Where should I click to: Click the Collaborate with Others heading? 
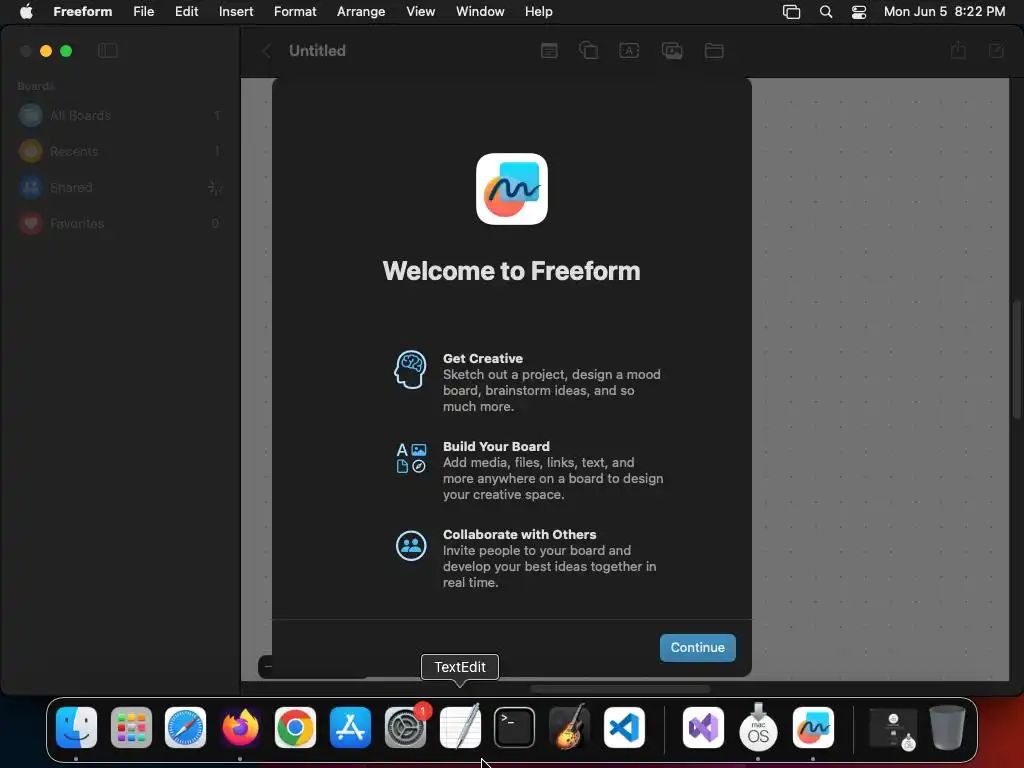click(x=519, y=534)
